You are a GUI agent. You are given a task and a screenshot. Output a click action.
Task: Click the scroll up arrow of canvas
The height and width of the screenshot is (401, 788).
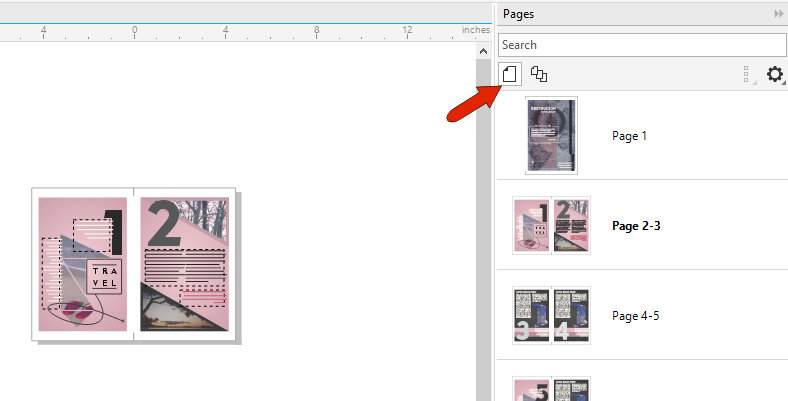(483, 51)
